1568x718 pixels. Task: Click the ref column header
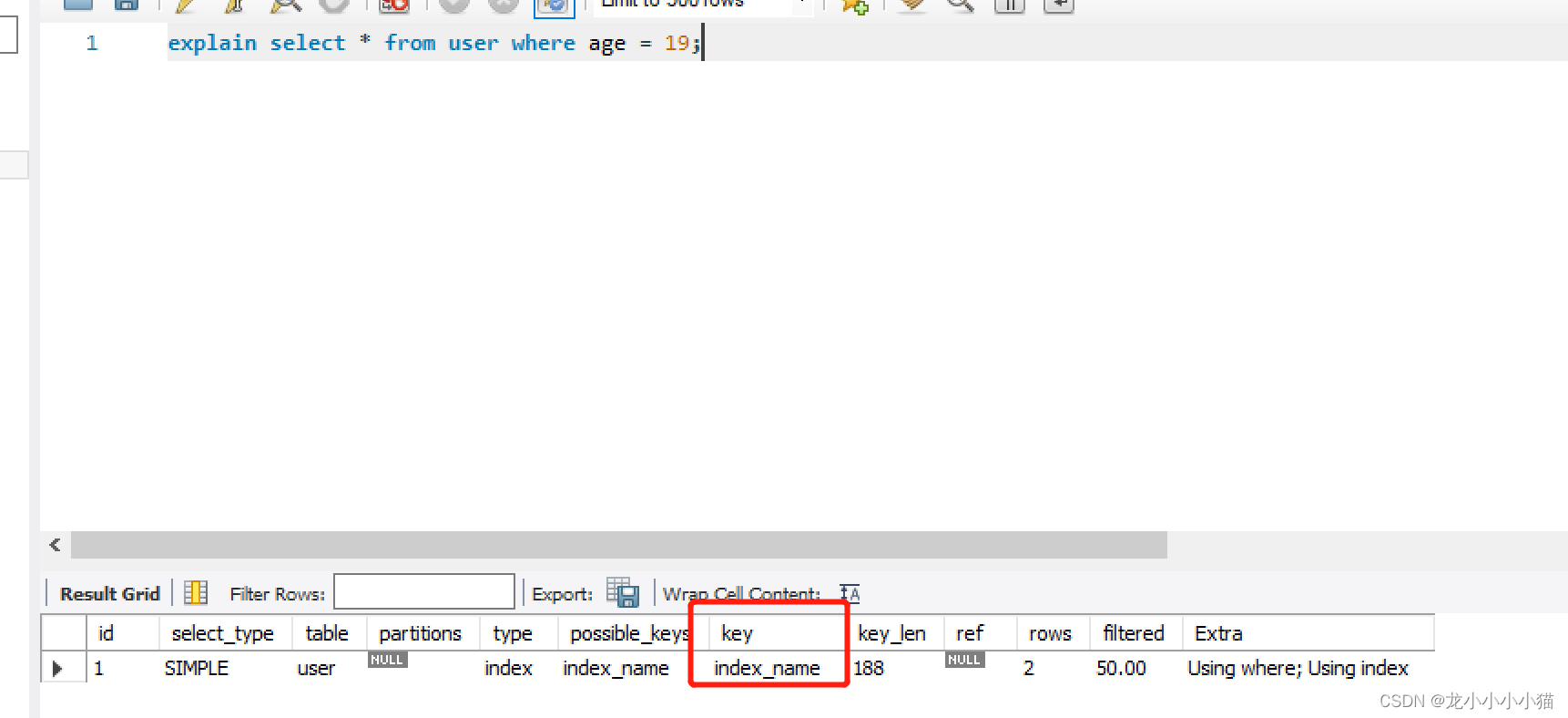coord(979,633)
